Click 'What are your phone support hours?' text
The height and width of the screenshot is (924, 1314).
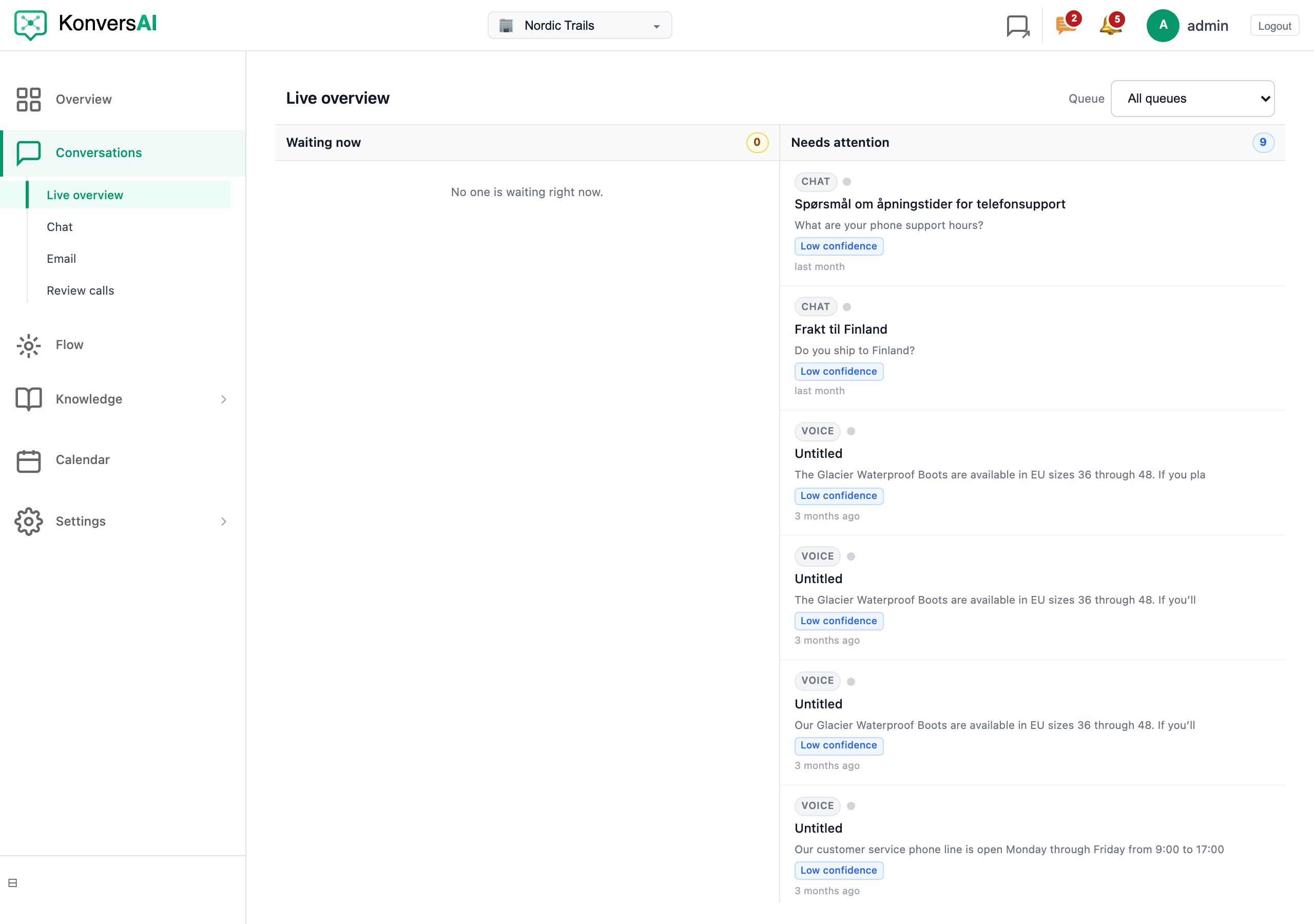[x=889, y=225]
